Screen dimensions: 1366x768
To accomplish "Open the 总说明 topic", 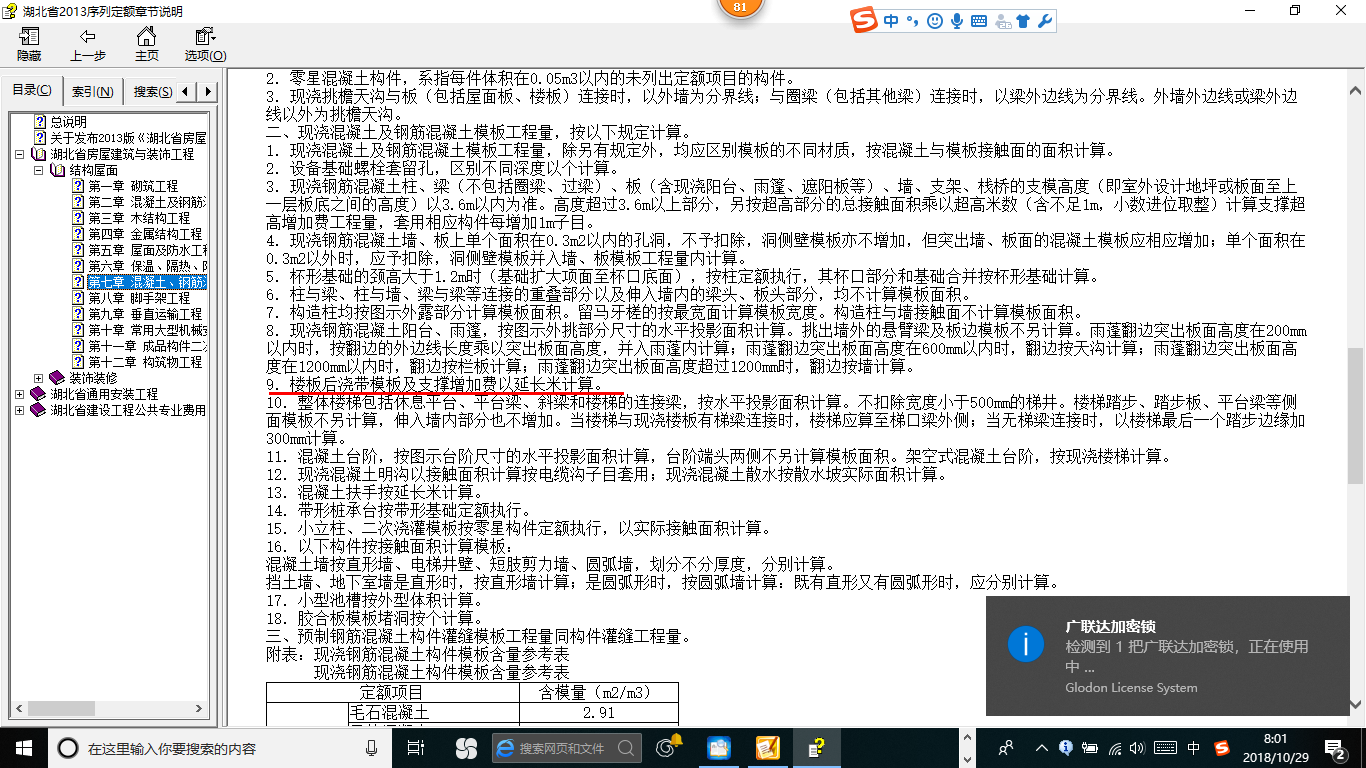I will pyautogui.click(x=68, y=122).
